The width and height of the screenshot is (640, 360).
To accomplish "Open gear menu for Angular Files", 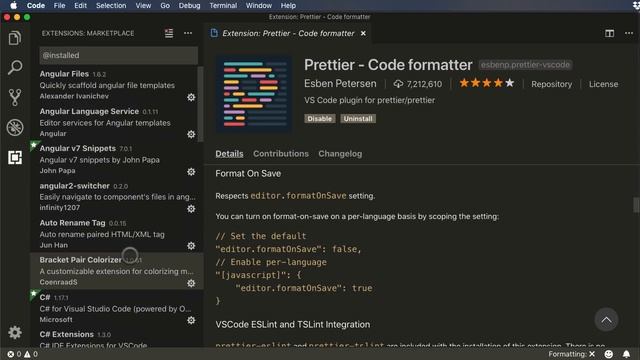I will pyautogui.click(x=191, y=97).
